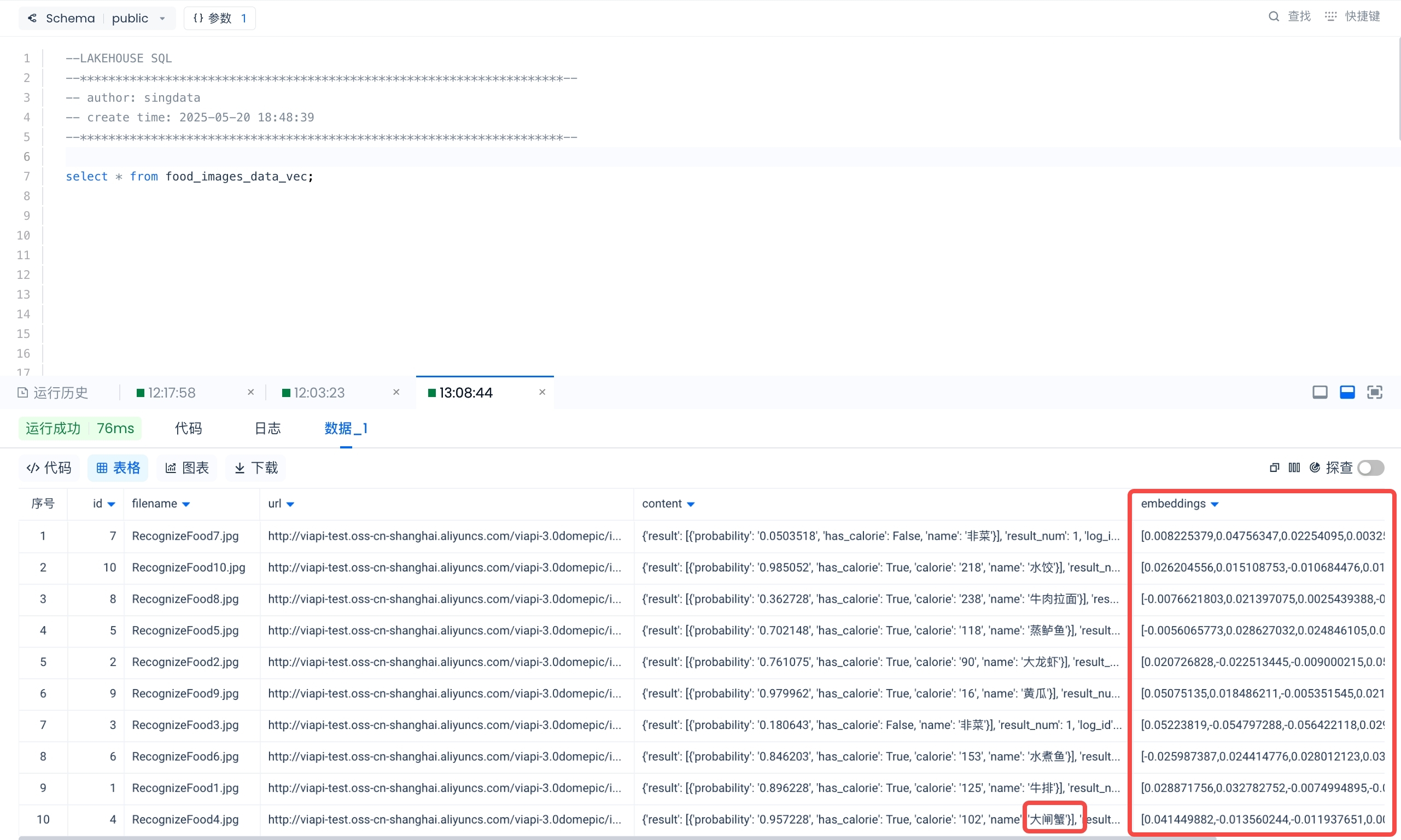Expand the embeddings column dropdown arrow

tap(1215, 504)
